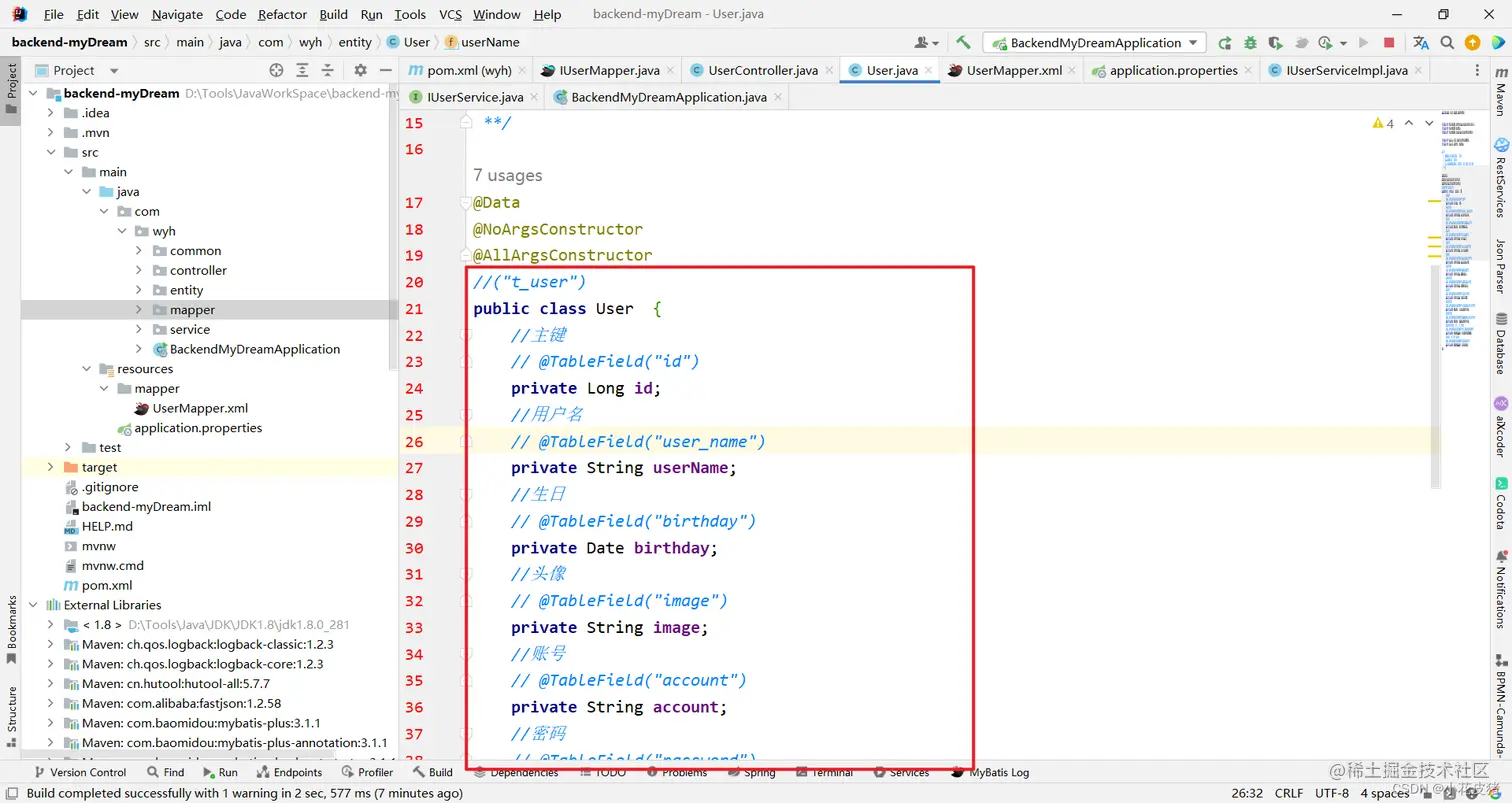Debug the application with the bug icon
This screenshot has height=803, width=1512.
(1250, 42)
